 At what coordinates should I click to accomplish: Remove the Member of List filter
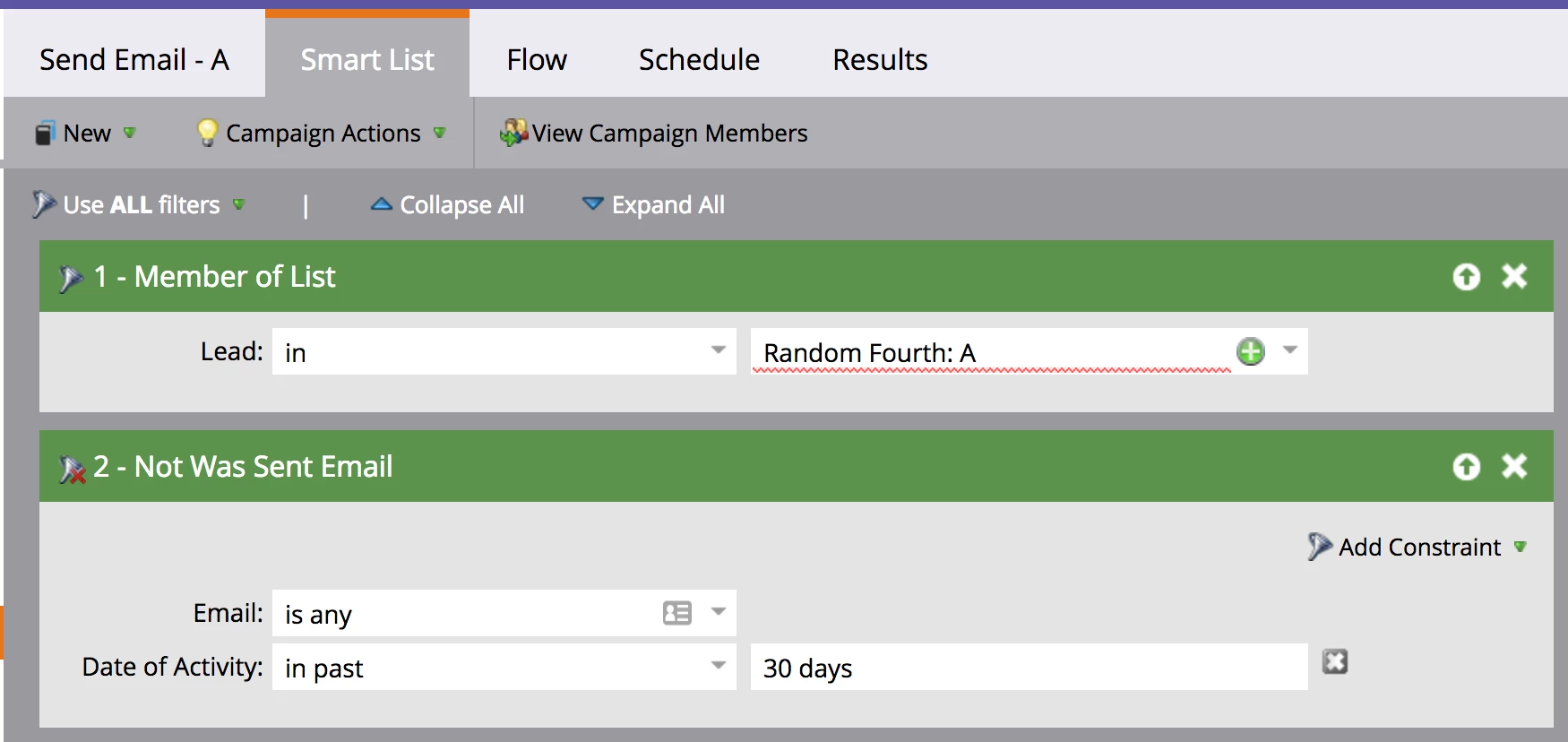(x=1514, y=276)
